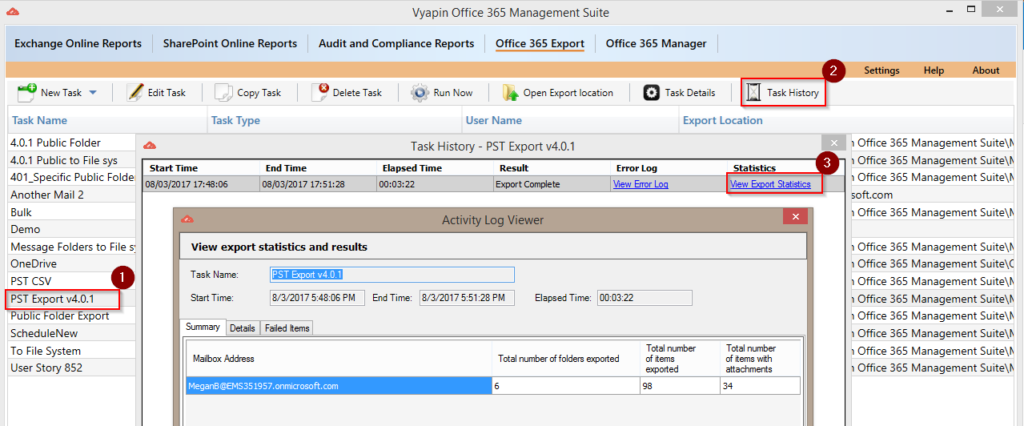Click the Edit Task pencil icon
Viewport: 1024px width, 426px height.
click(x=135, y=93)
